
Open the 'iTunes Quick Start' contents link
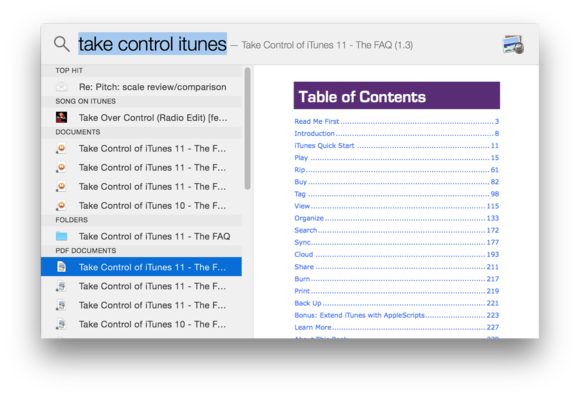point(324,145)
